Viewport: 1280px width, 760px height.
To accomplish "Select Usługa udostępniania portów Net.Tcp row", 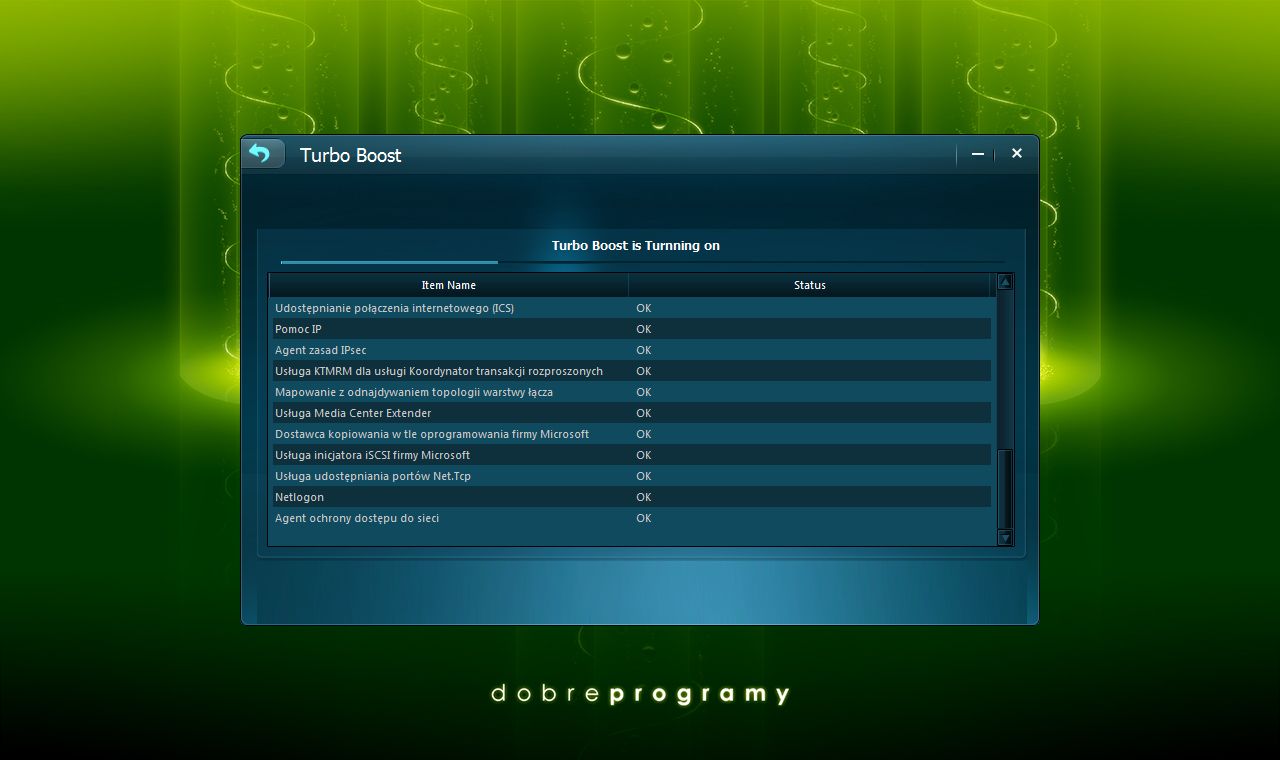I will pos(630,476).
